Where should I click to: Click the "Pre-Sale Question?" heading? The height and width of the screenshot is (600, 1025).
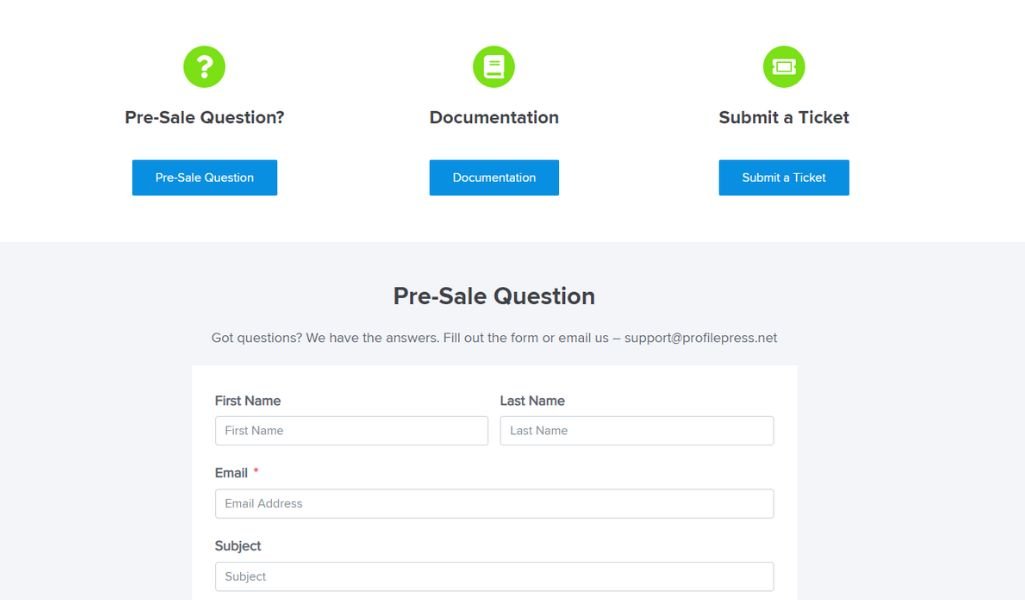pyautogui.click(x=205, y=118)
